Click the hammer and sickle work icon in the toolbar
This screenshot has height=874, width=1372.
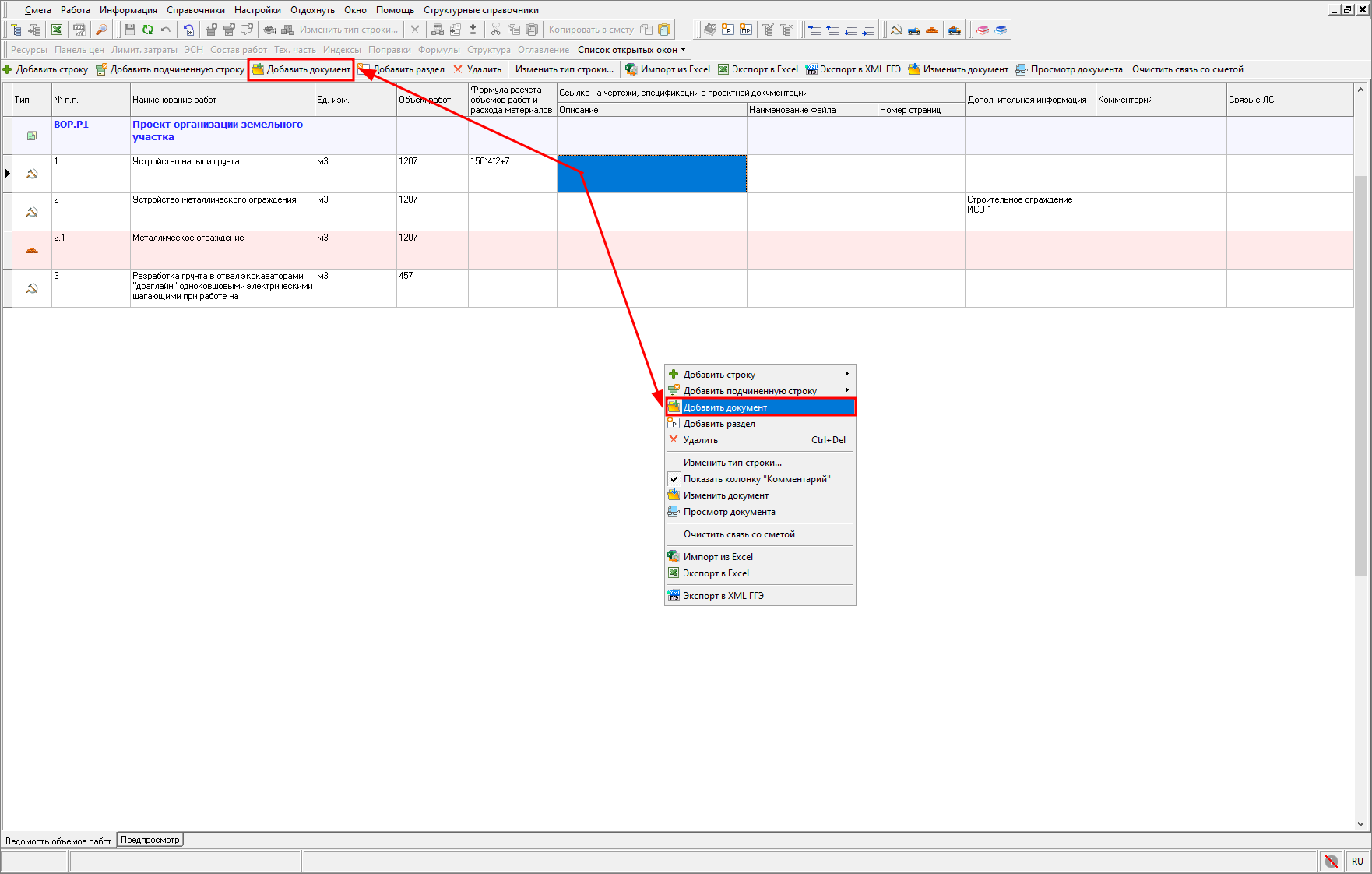(896, 30)
